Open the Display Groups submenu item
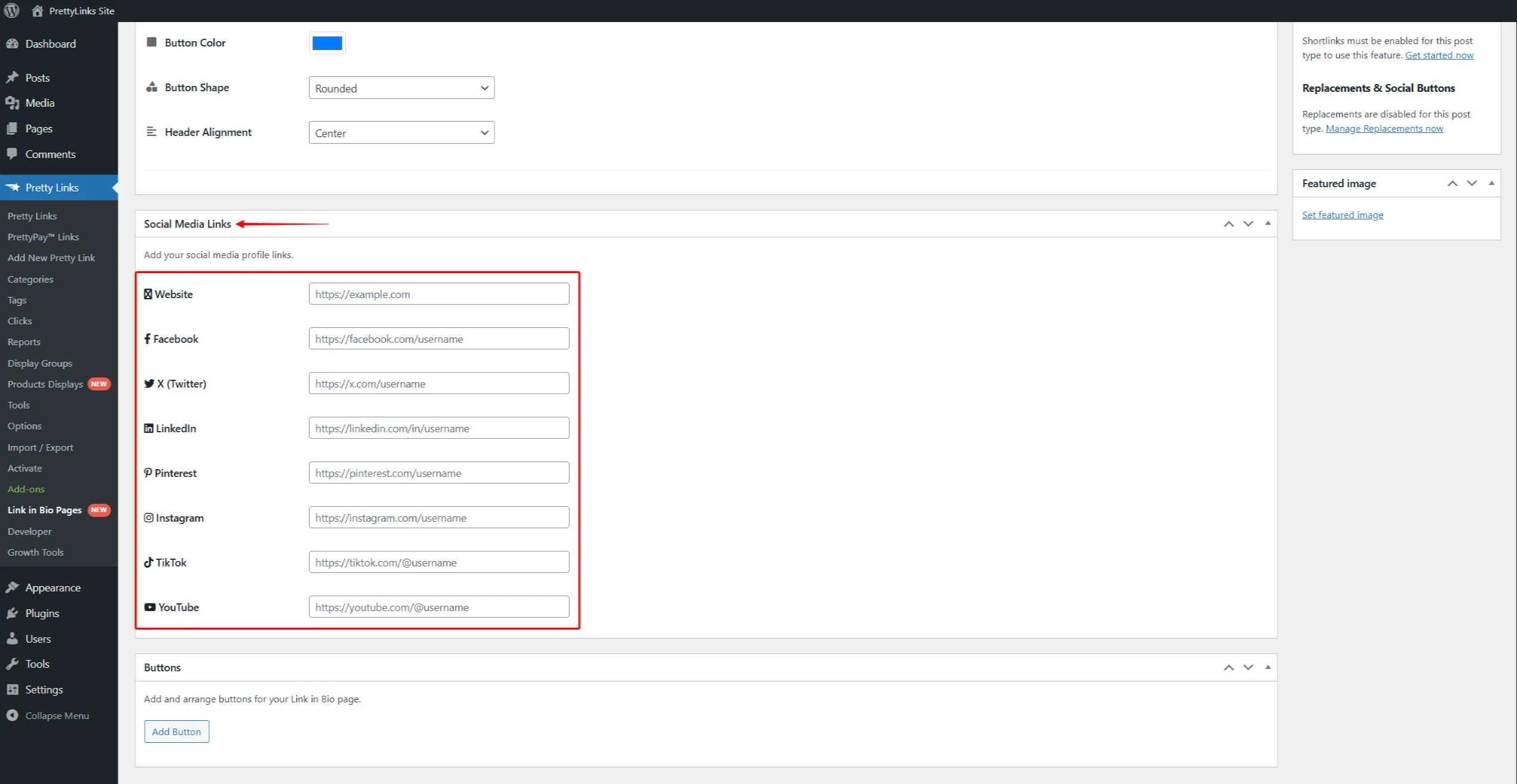This screenshot has height=784, width=1517. click(x=39, y=363)
